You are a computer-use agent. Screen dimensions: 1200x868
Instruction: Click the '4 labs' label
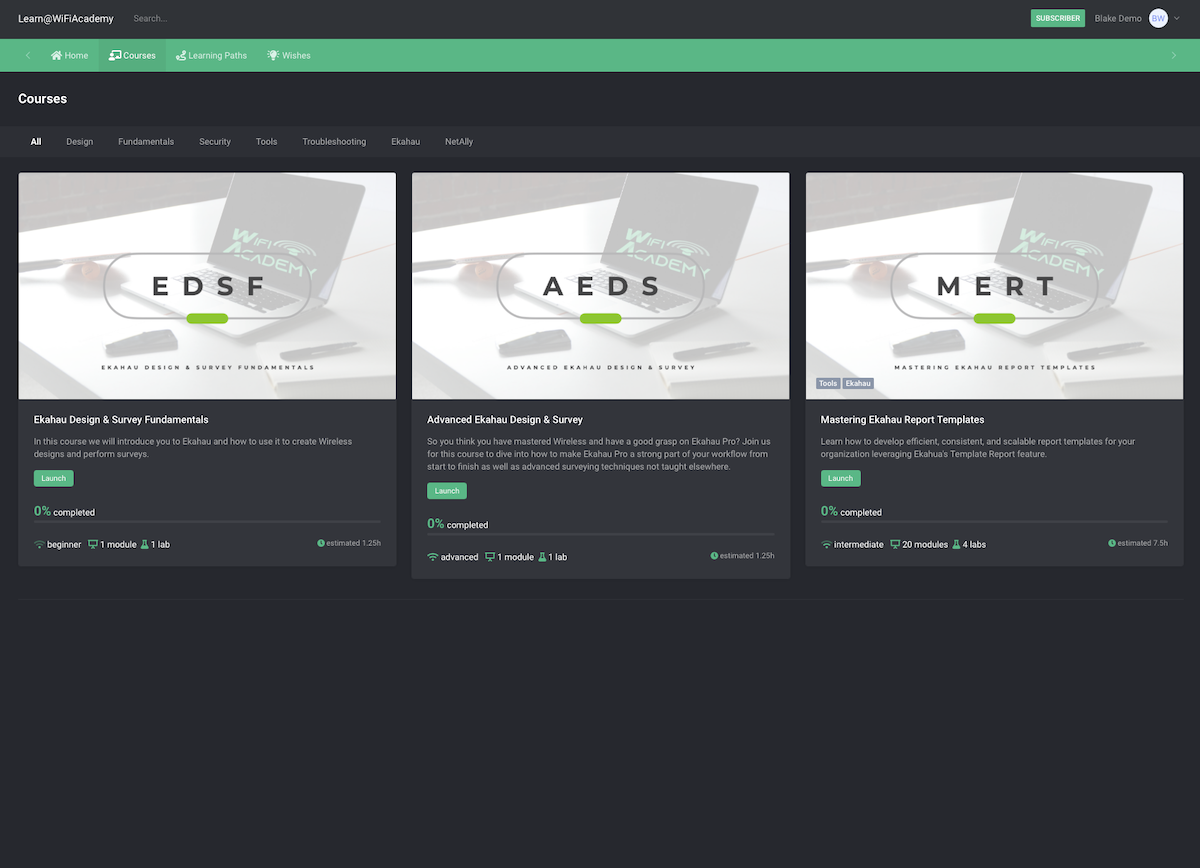coord(975,545)
